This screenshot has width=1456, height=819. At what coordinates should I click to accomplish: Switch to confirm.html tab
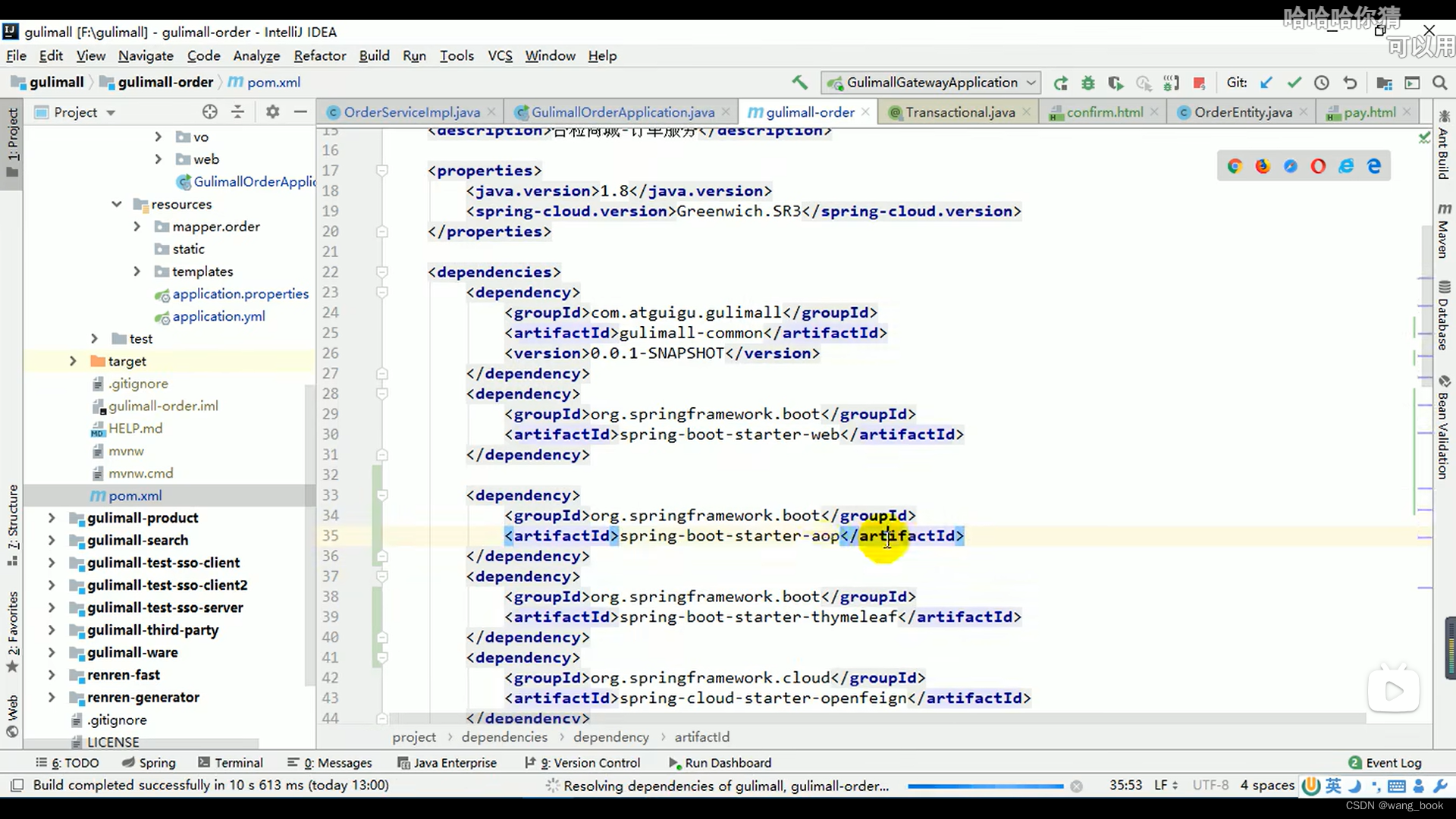(x=1104, y=112)
